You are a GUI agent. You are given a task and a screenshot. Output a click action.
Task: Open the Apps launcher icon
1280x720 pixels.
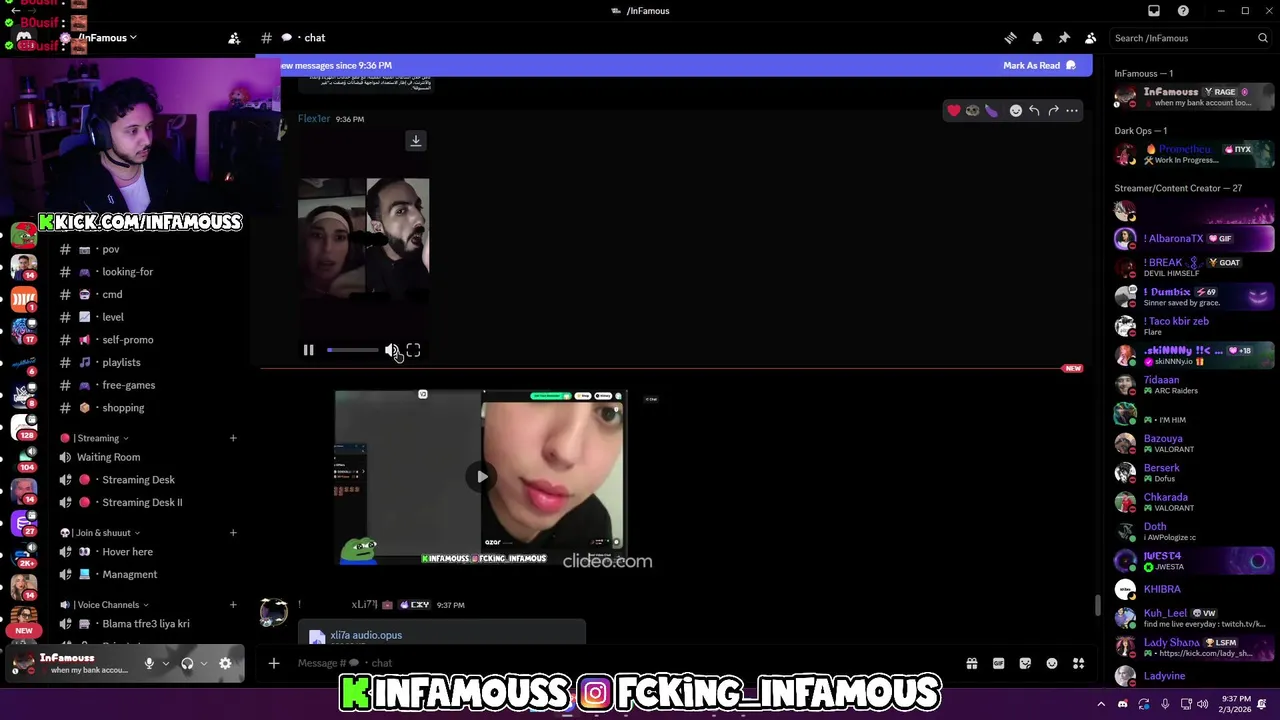[1078, 663]
